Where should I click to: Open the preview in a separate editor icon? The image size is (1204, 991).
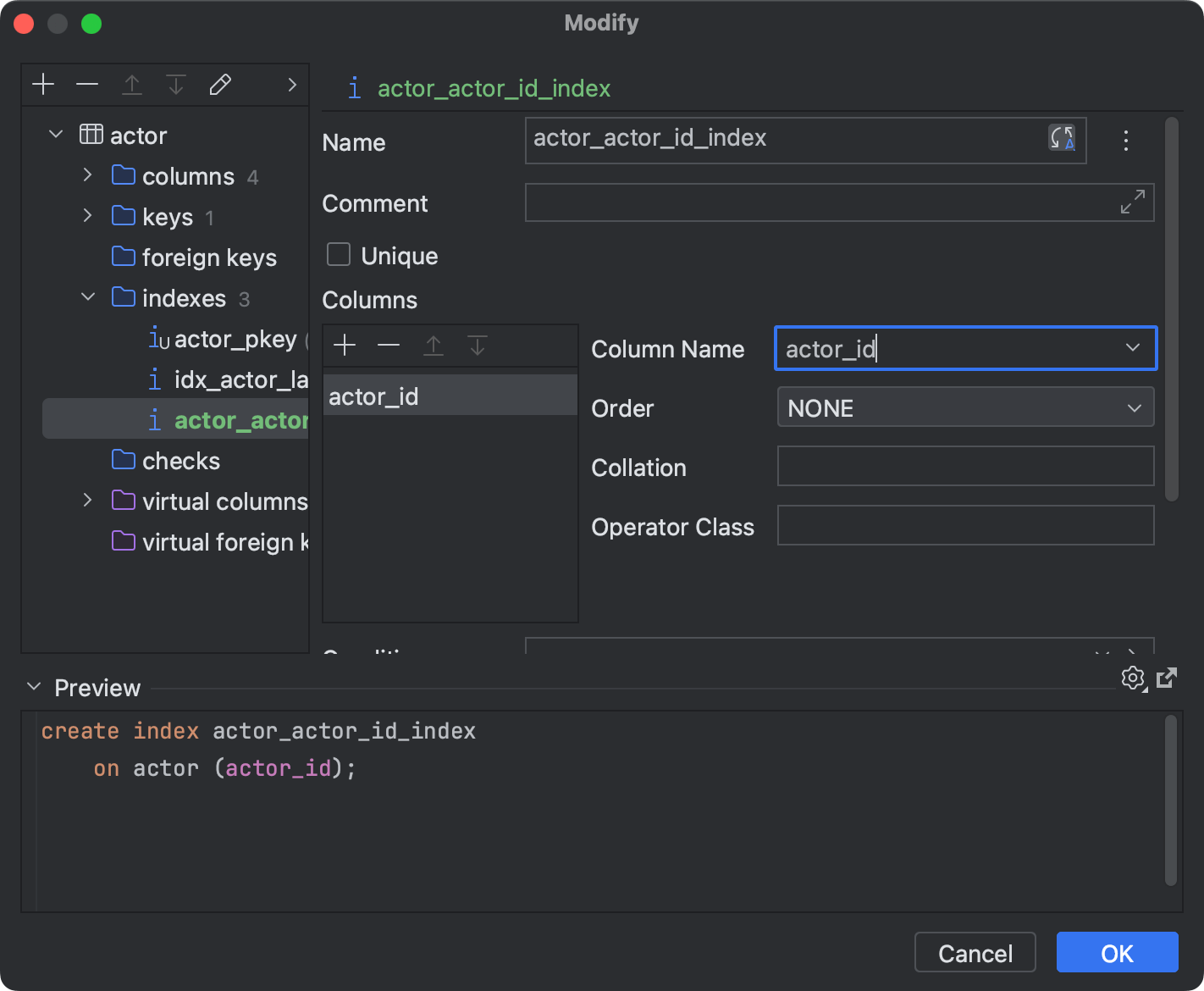(x=1168, y=678)
